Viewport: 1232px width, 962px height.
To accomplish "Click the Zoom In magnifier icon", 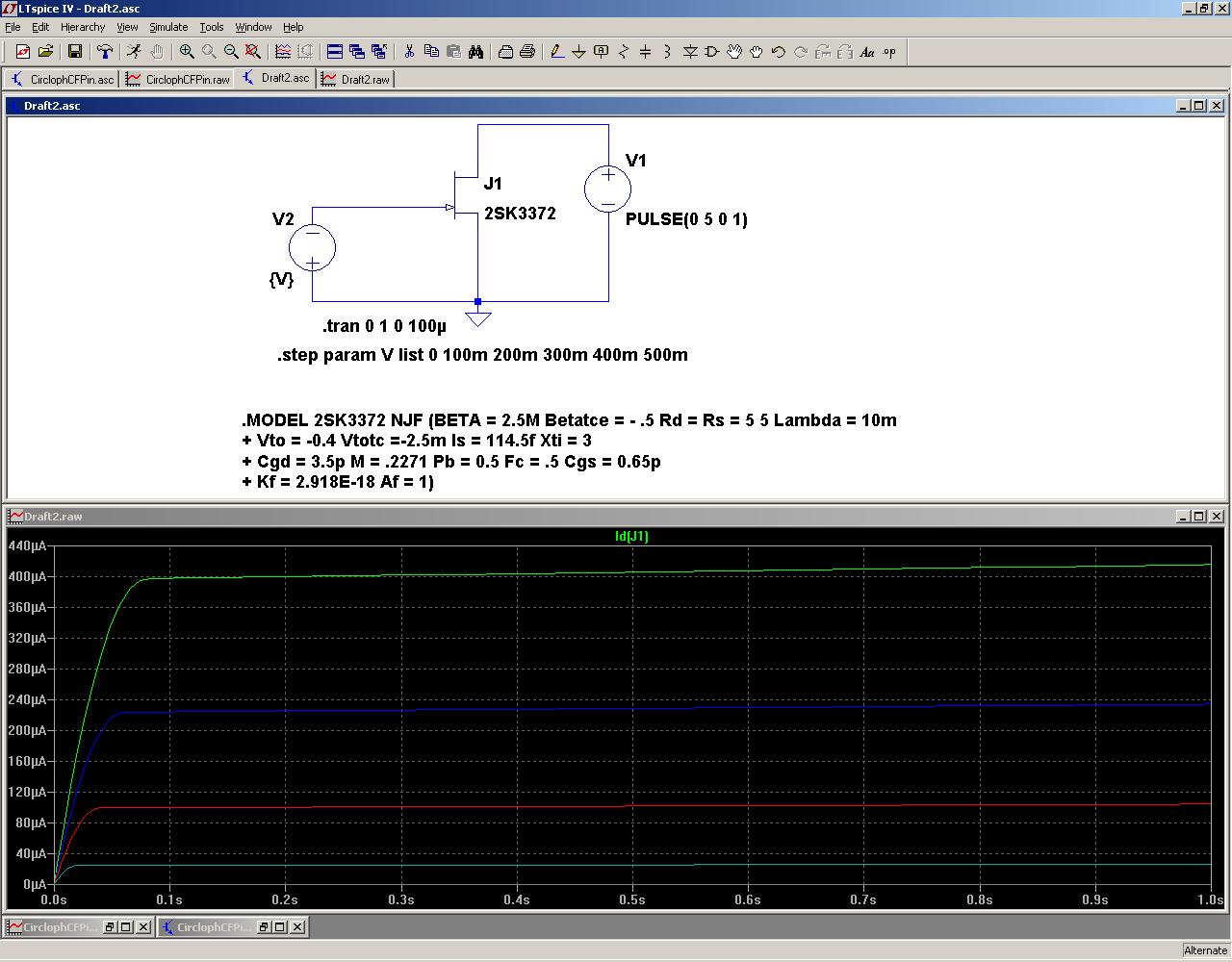I will click(x=187, y=52).
